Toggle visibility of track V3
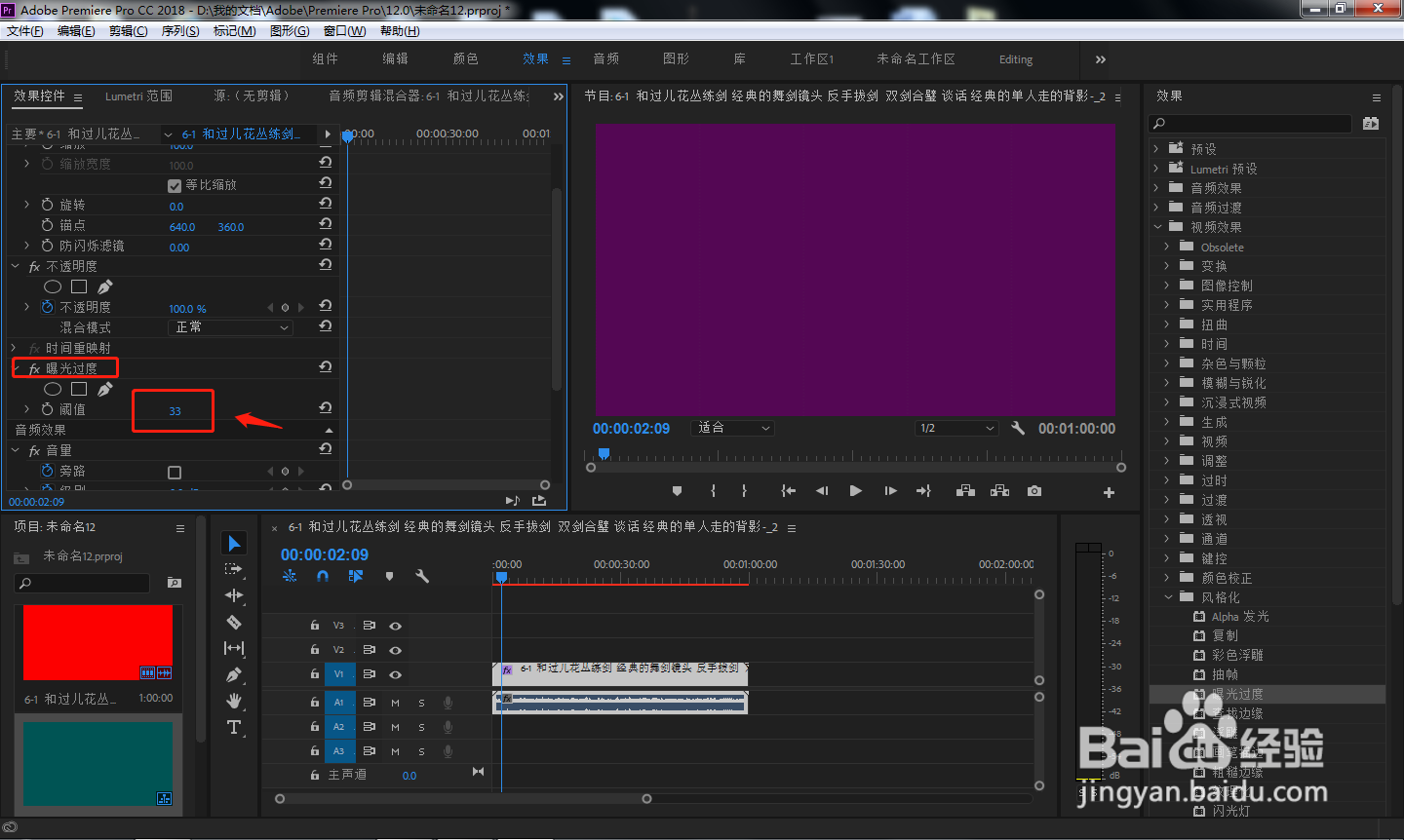Image resolution: width=1404 pixels, height=840 pixels. pyautogui.click(x=395, y=626)
